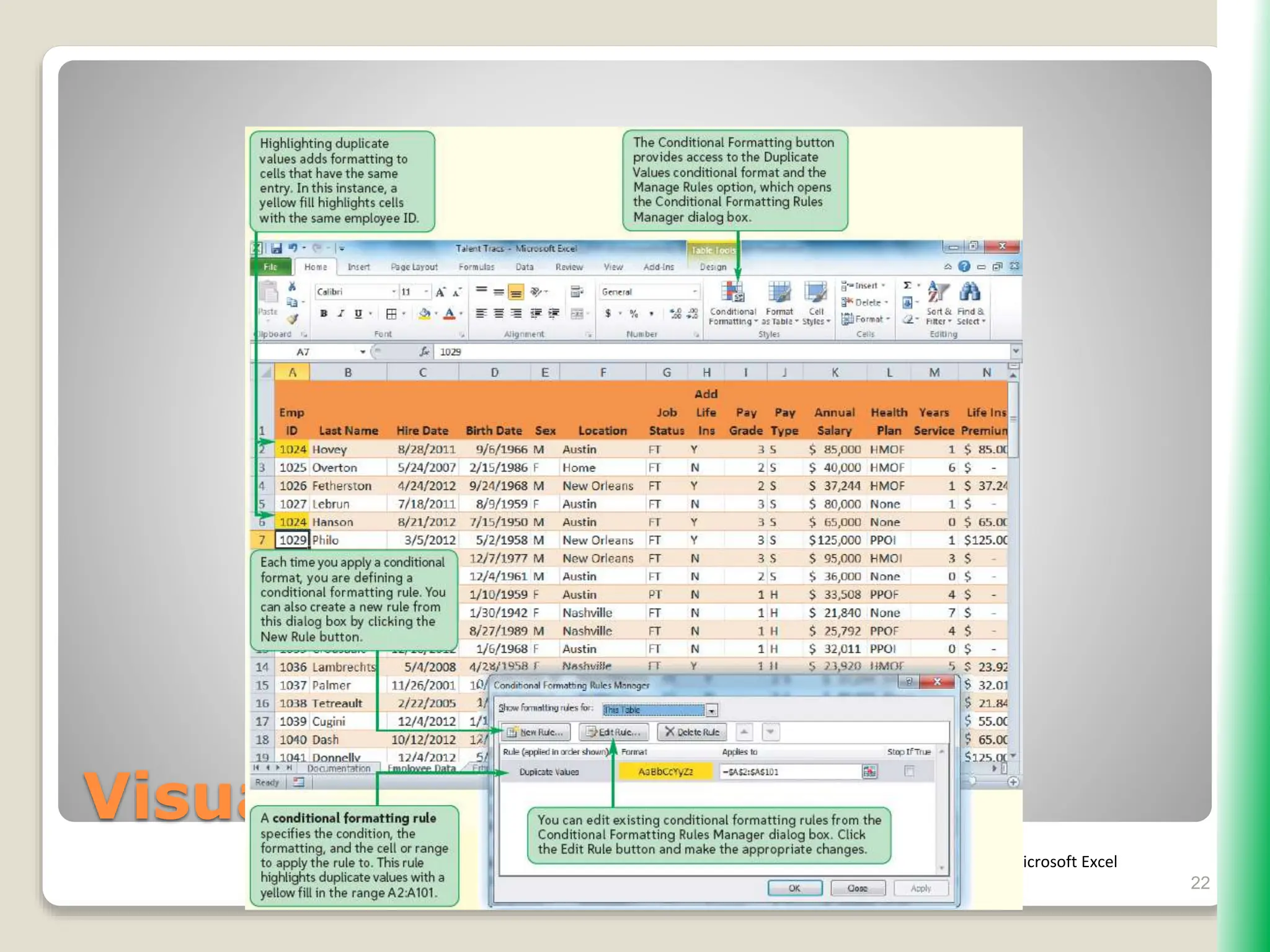Click the Applies to range field

pos(790,772)
